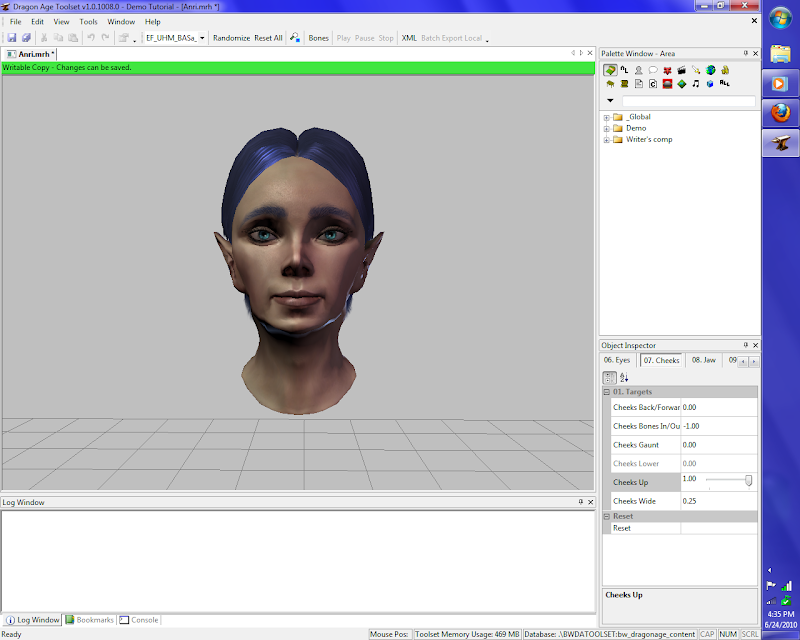Viewport: 800px width, 640px height.
Task: Toggle the Bones display button
Action: pyautogui.click(x=318, y=38)
